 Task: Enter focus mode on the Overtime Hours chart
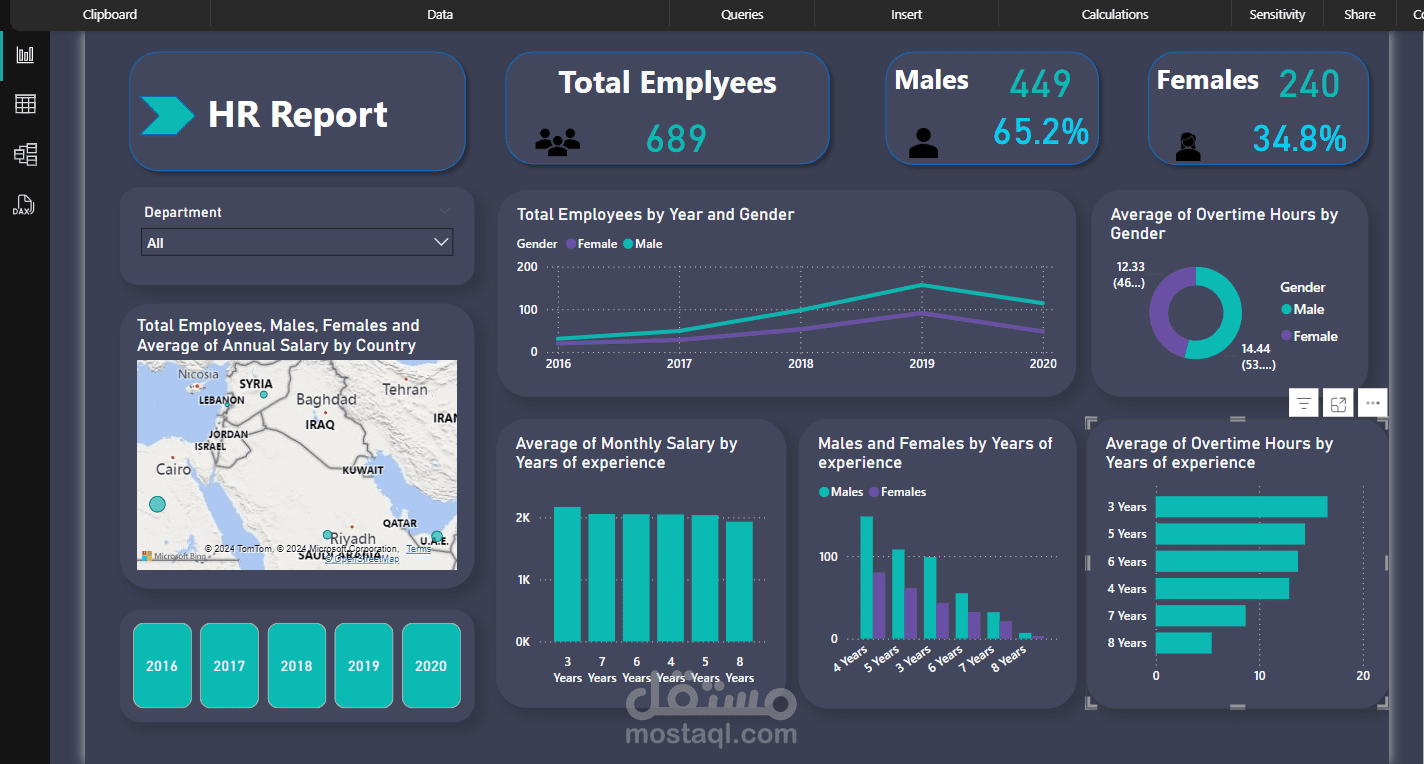pos(1338,402)
